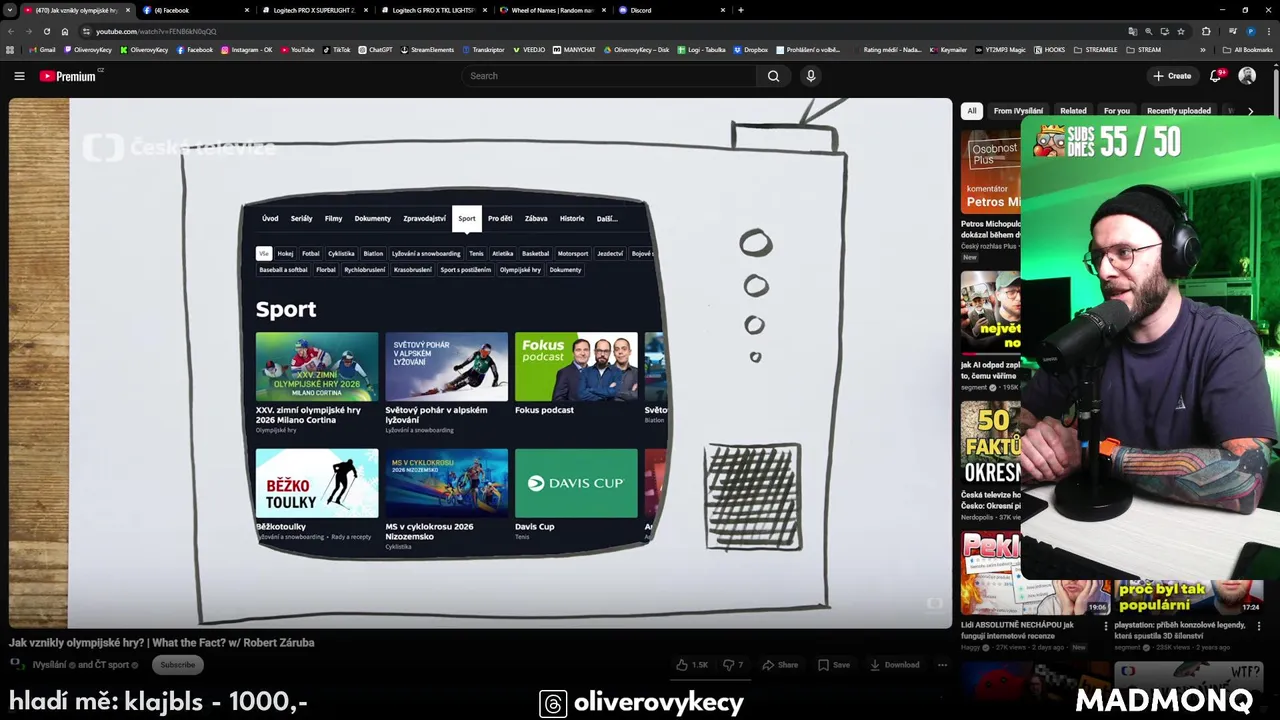1280x720 pixels.
Task: Go back in browser history
Action: pyautogui.click(x=10, y=31)
